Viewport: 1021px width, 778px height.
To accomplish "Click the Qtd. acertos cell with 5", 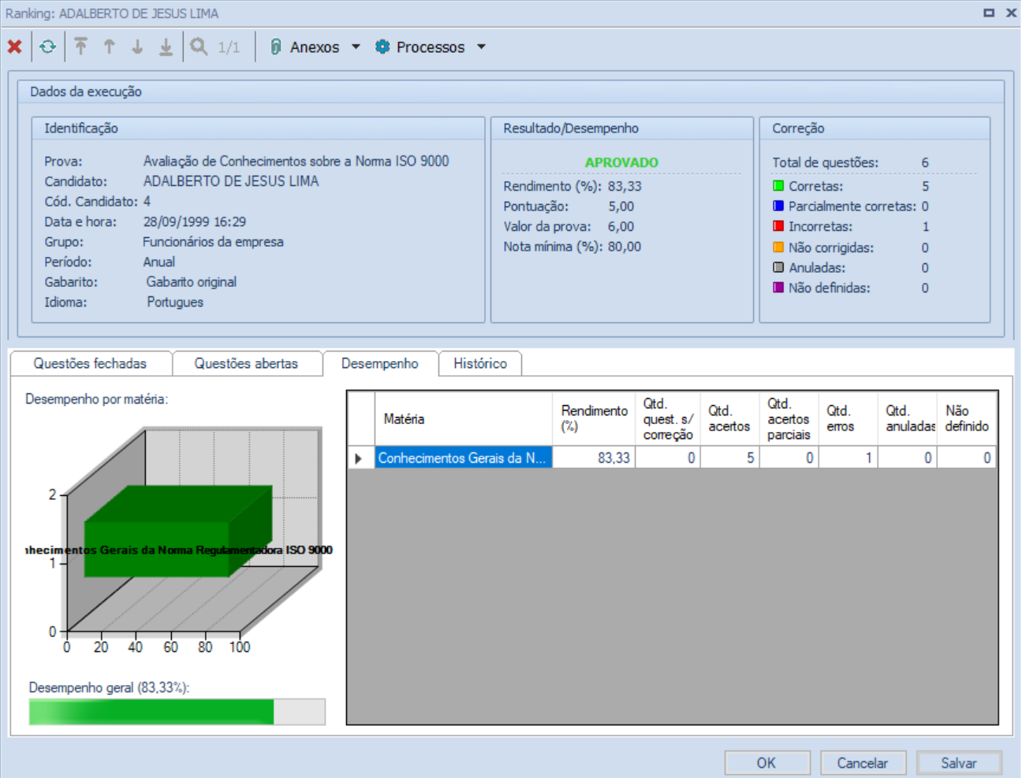I will tap(729, 458).
